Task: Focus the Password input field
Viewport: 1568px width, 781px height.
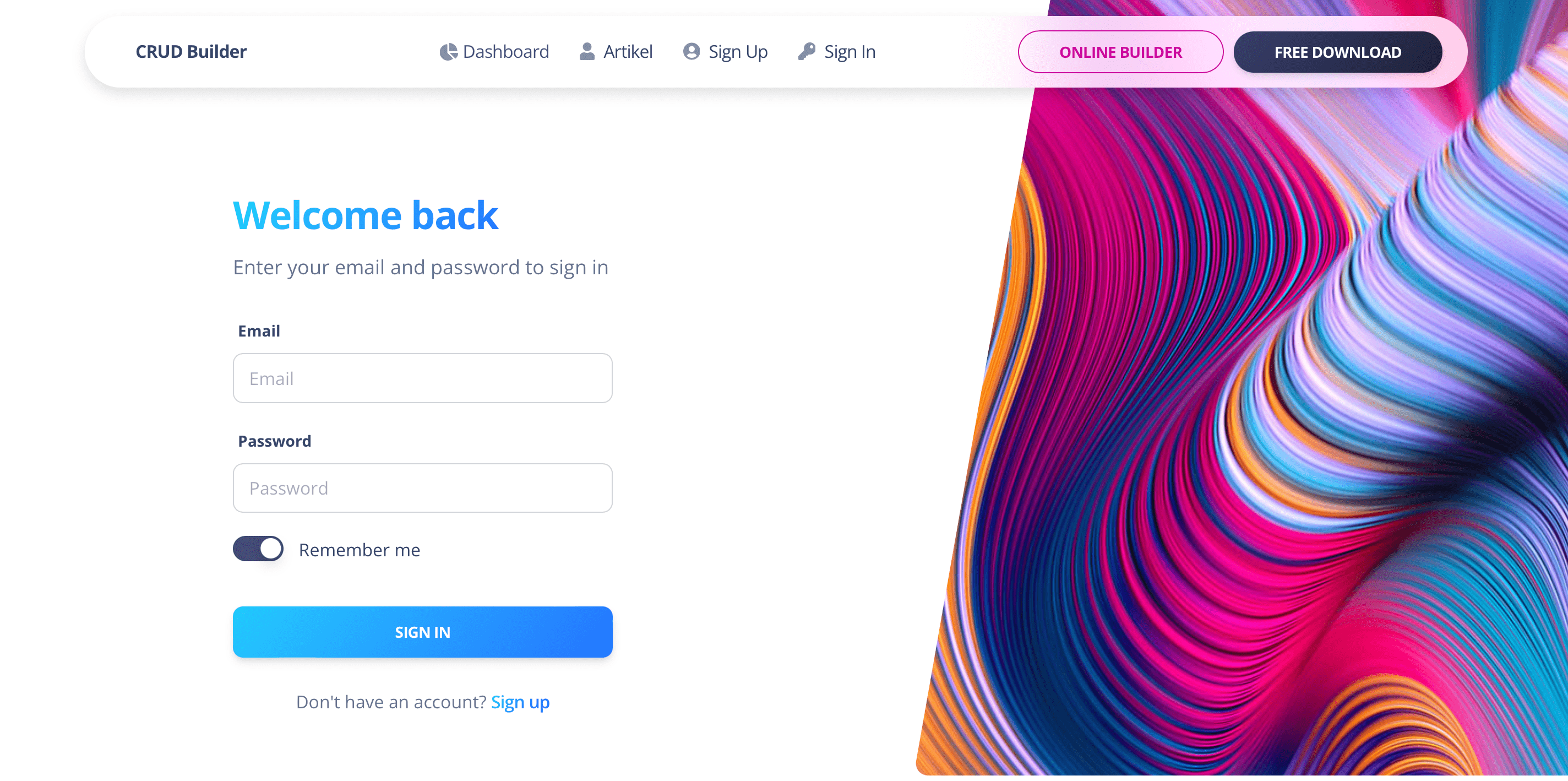Action: coord(422,487)
